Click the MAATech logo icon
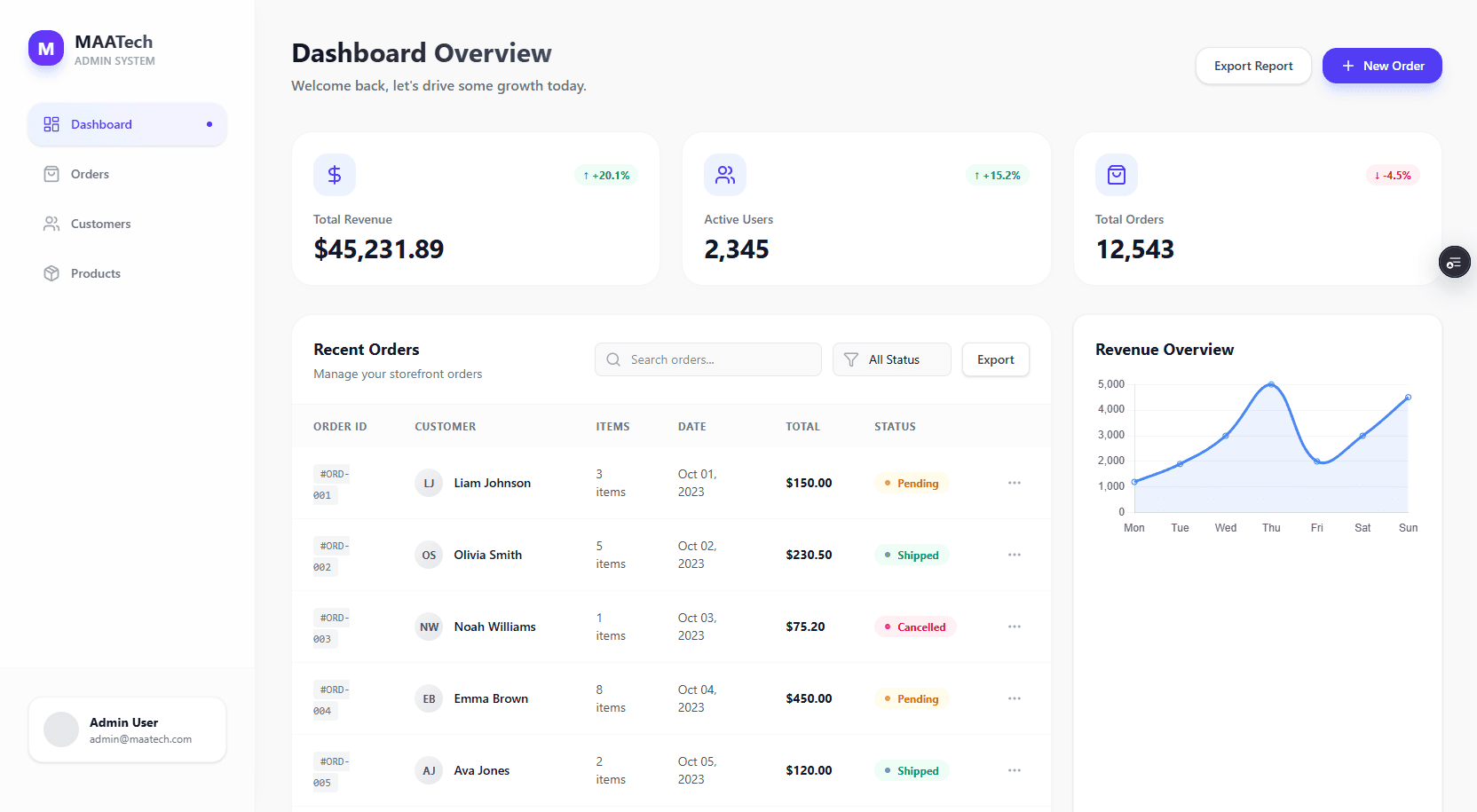This screenshot has width=1477, height=812. click(46, 49)
